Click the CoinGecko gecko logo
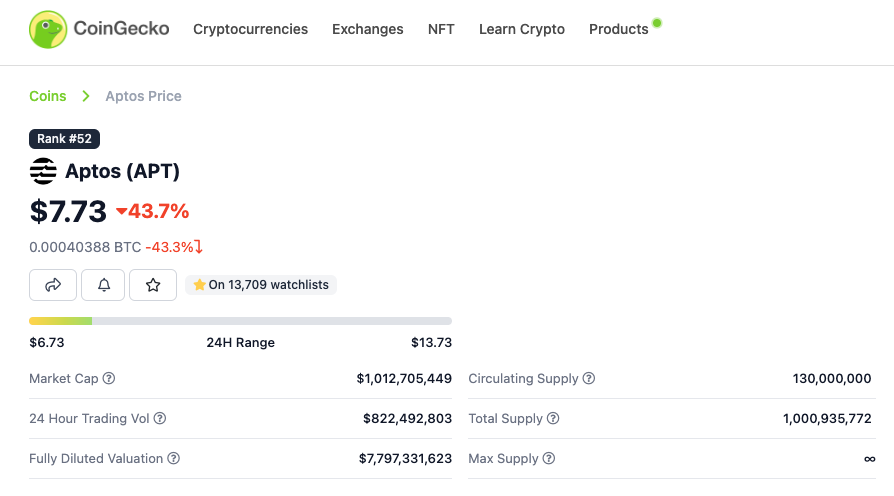Viewport: 894px width, 496px height. pyautogui.click(x=47, y=30)
